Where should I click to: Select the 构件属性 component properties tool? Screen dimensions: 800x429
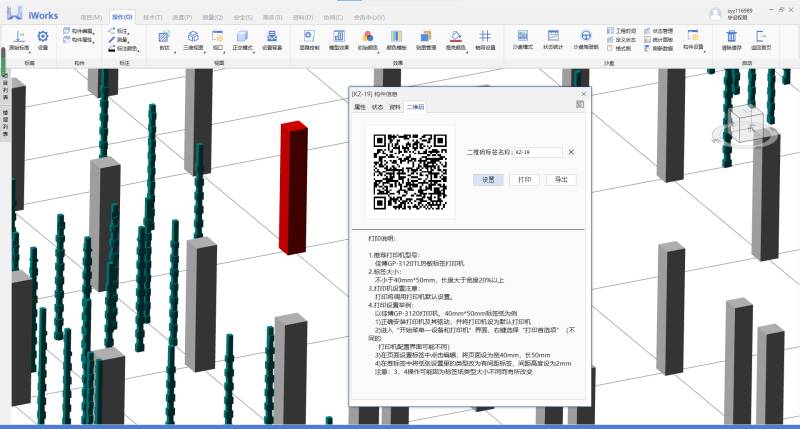tap(78, 40)
